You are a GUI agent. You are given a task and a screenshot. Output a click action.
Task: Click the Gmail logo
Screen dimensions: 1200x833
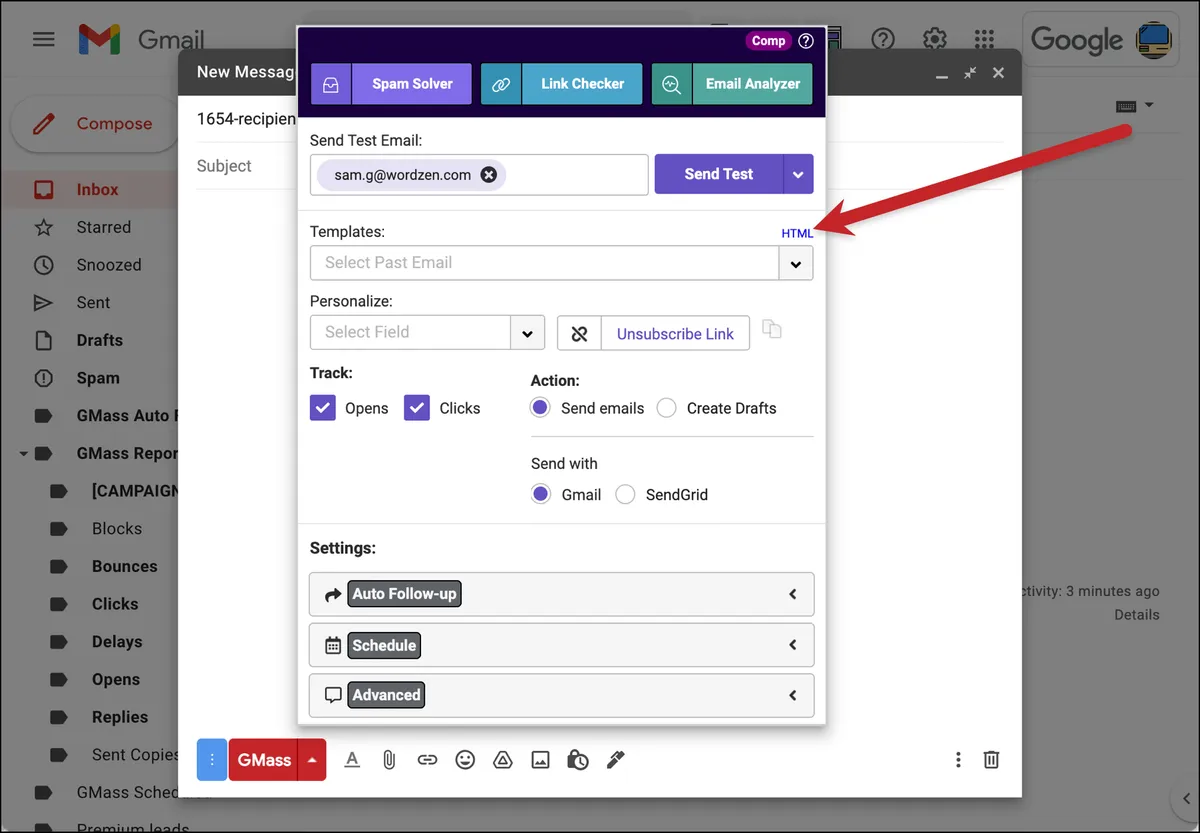point(142,40)
